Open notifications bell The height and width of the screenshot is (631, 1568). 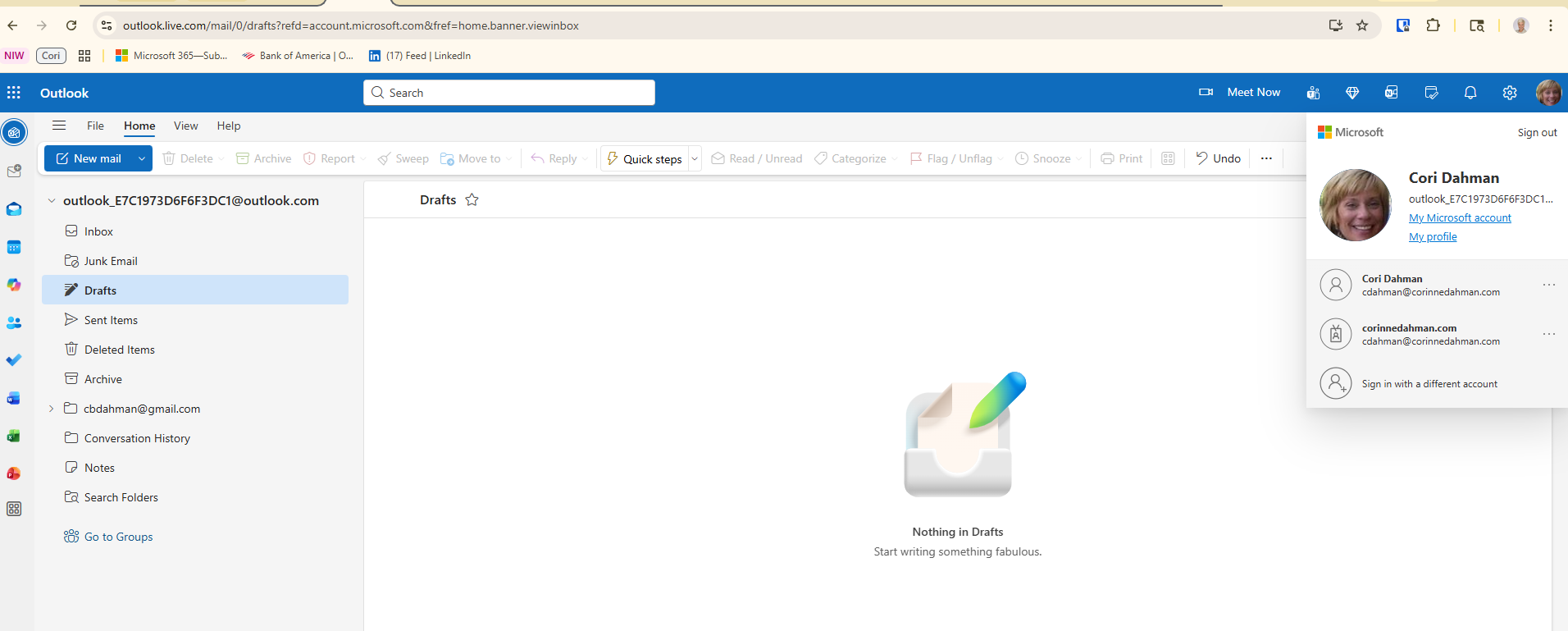coord(1470,93)
